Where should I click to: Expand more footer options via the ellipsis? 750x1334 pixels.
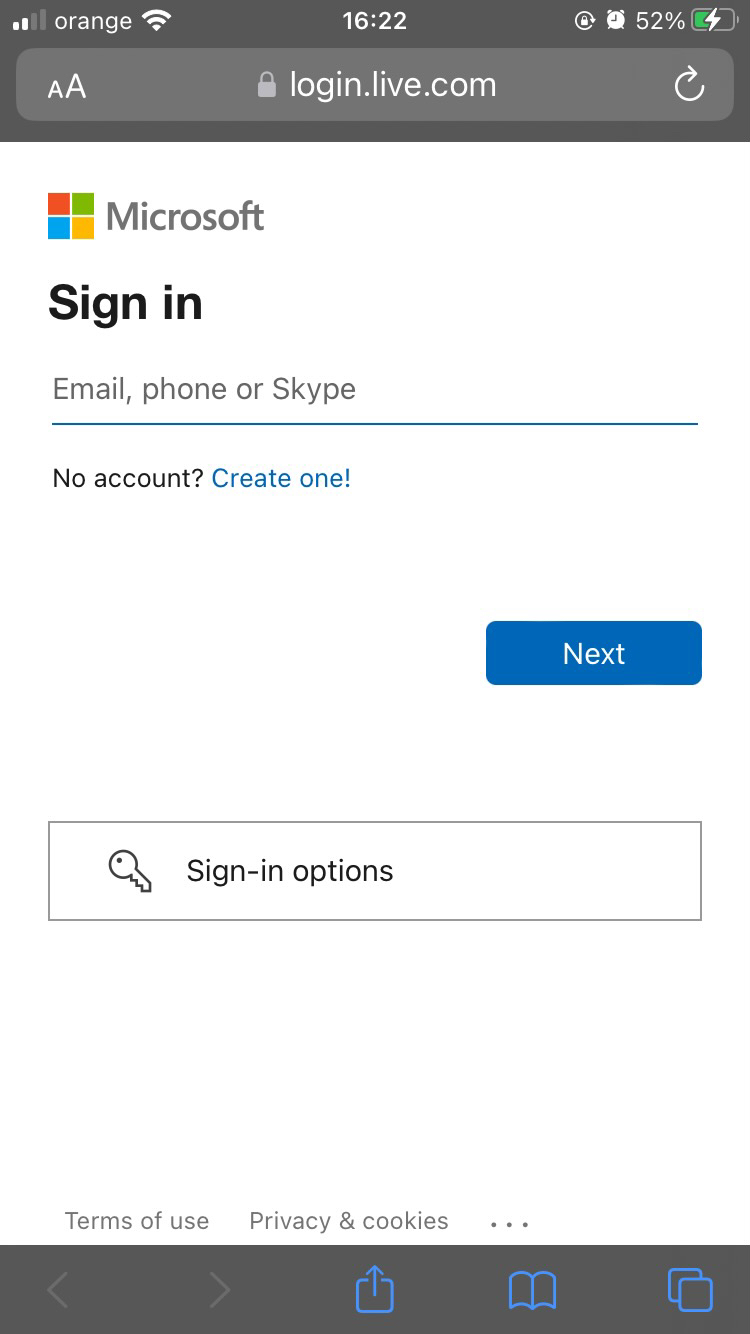pos(510,1221)
